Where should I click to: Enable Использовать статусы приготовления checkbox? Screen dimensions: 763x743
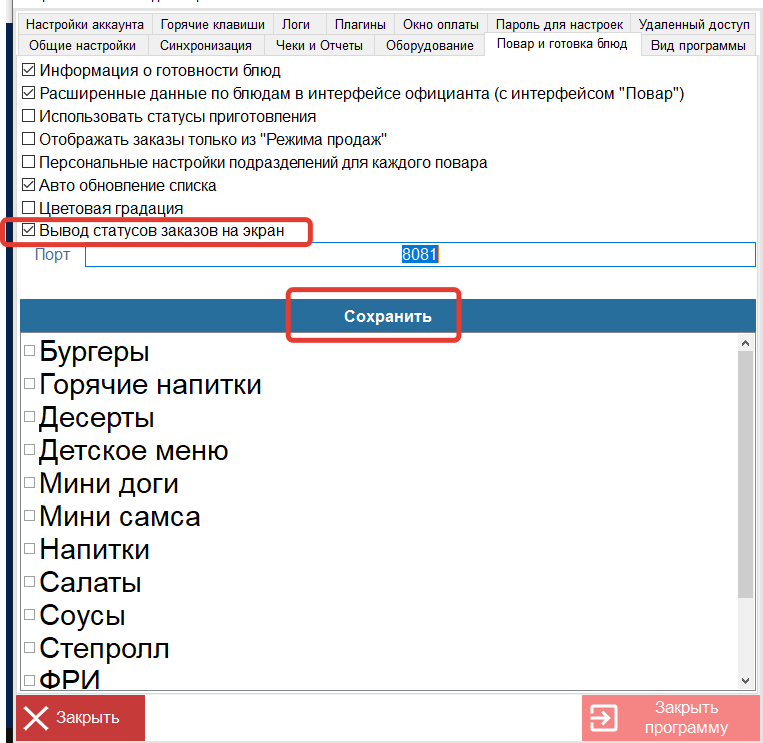(29, 116)
